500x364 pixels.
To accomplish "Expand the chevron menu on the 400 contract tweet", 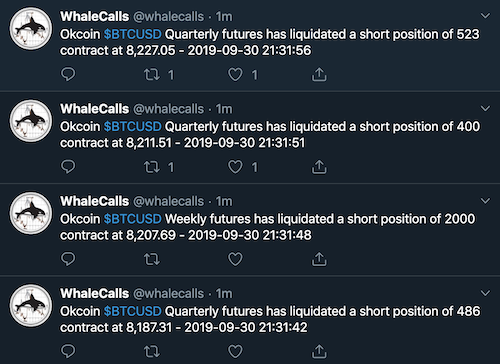I will pos(485,108).
